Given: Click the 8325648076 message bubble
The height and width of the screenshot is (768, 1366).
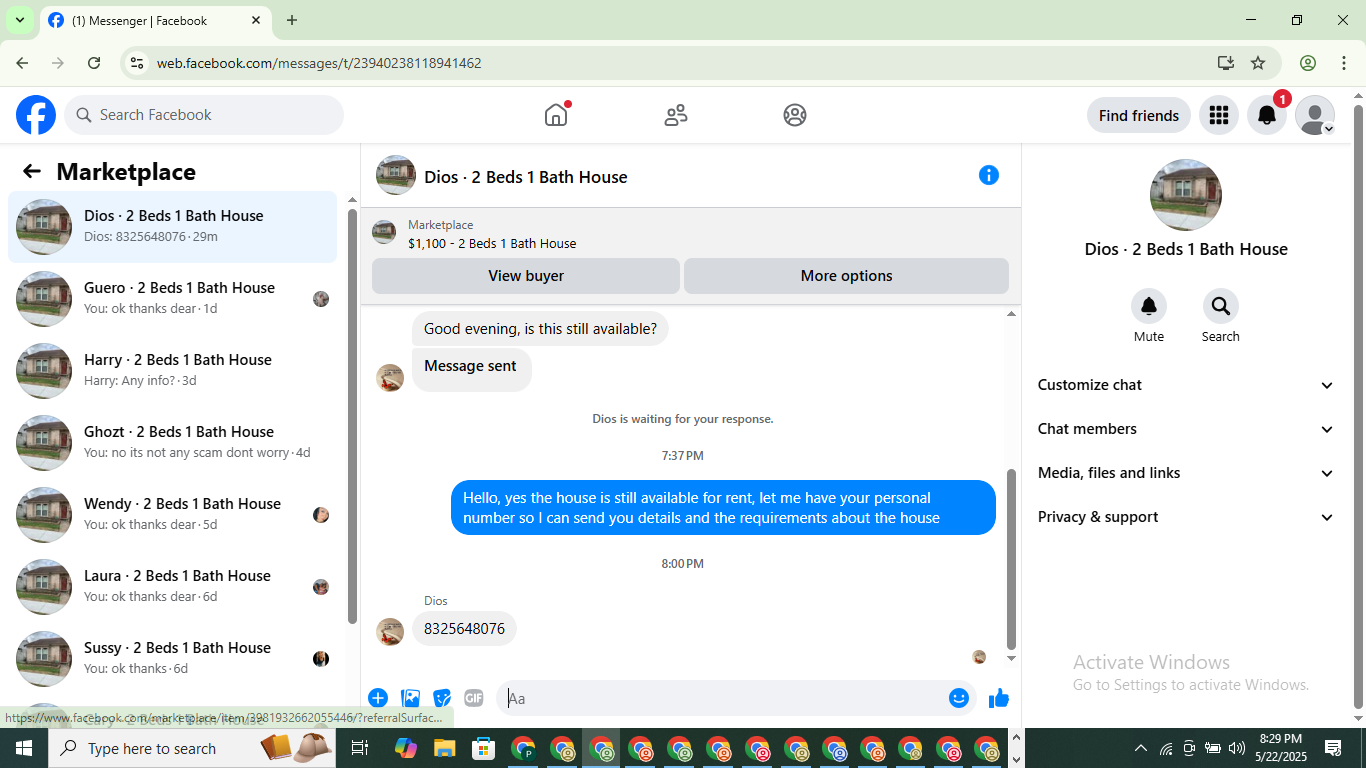Looking at the screenshot, I should point(464,629).
